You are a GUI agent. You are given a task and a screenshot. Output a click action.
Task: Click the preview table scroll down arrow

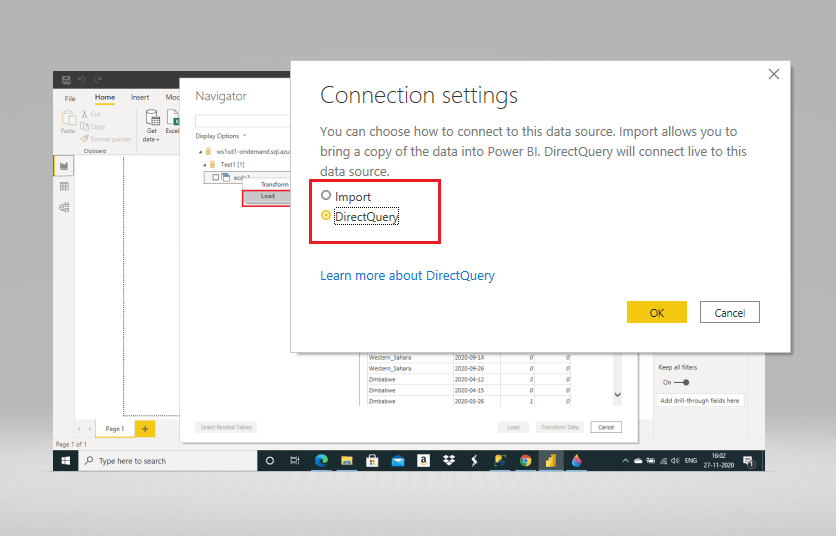tap(617, 395)
